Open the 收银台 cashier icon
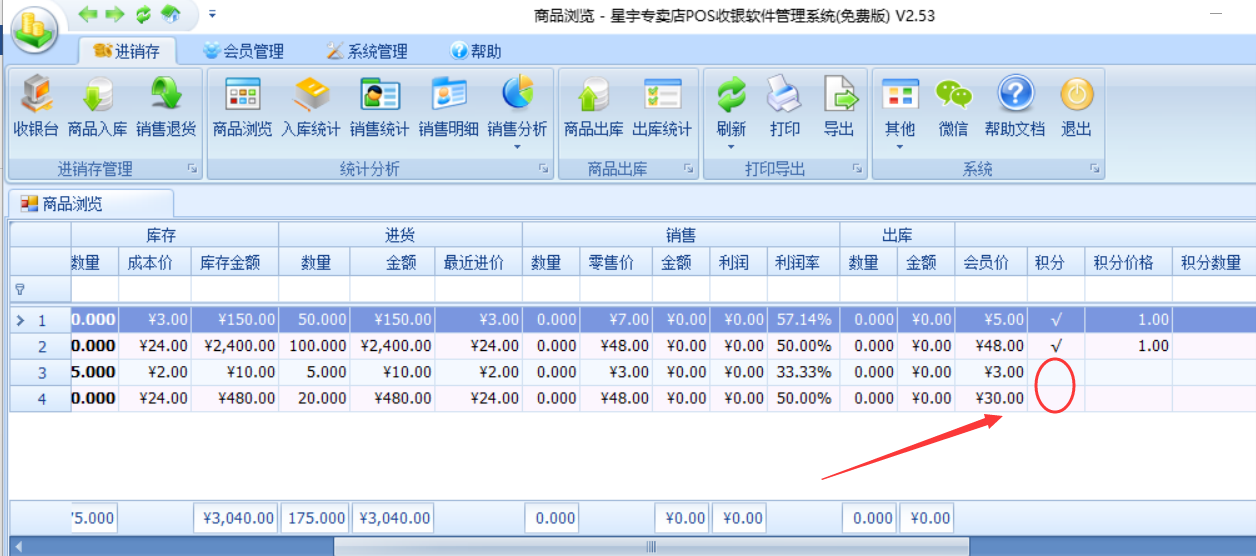1256x556 pixels. click(x=36, y=106)
